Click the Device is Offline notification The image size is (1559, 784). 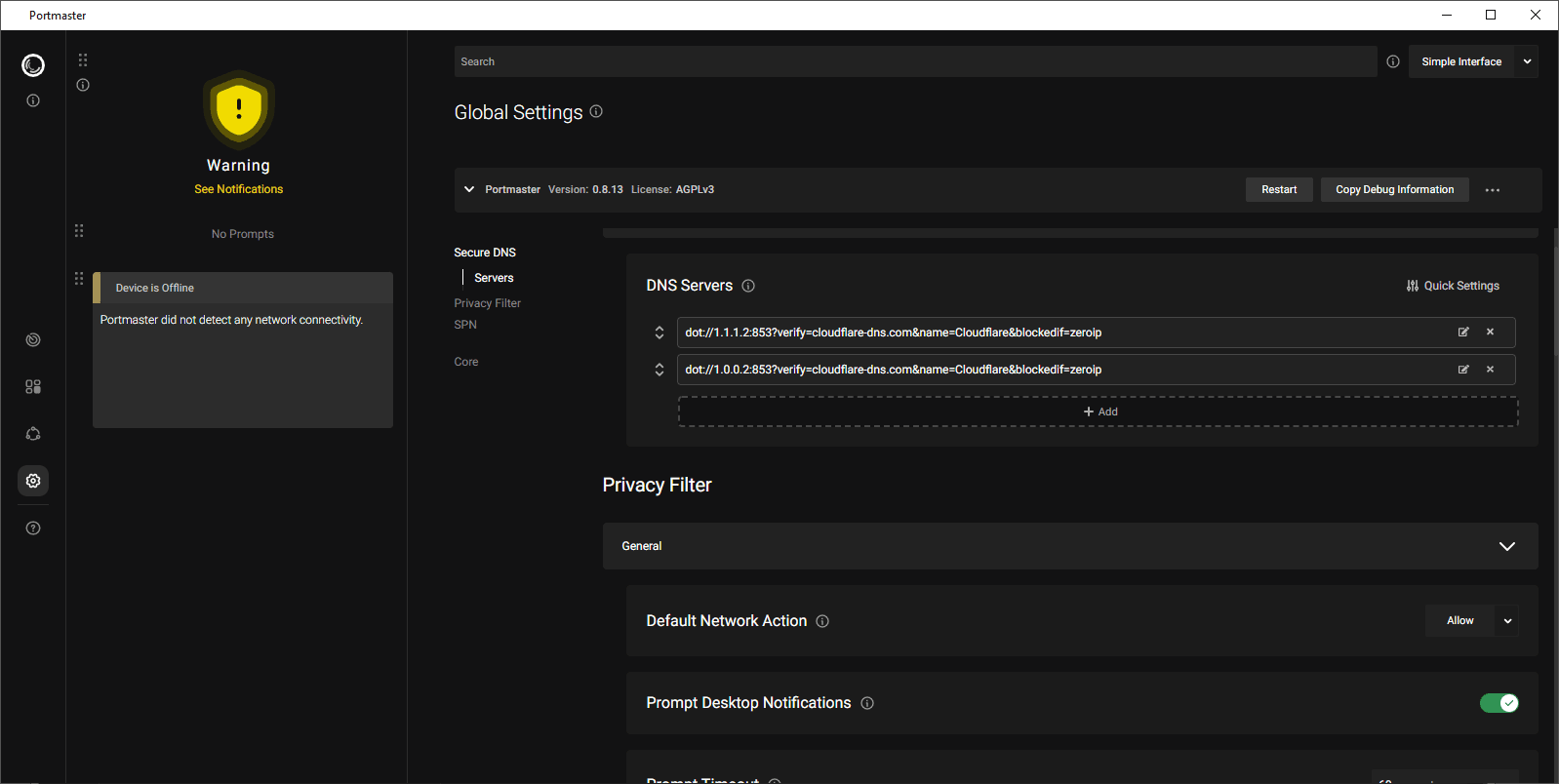[x=243, y=350]
